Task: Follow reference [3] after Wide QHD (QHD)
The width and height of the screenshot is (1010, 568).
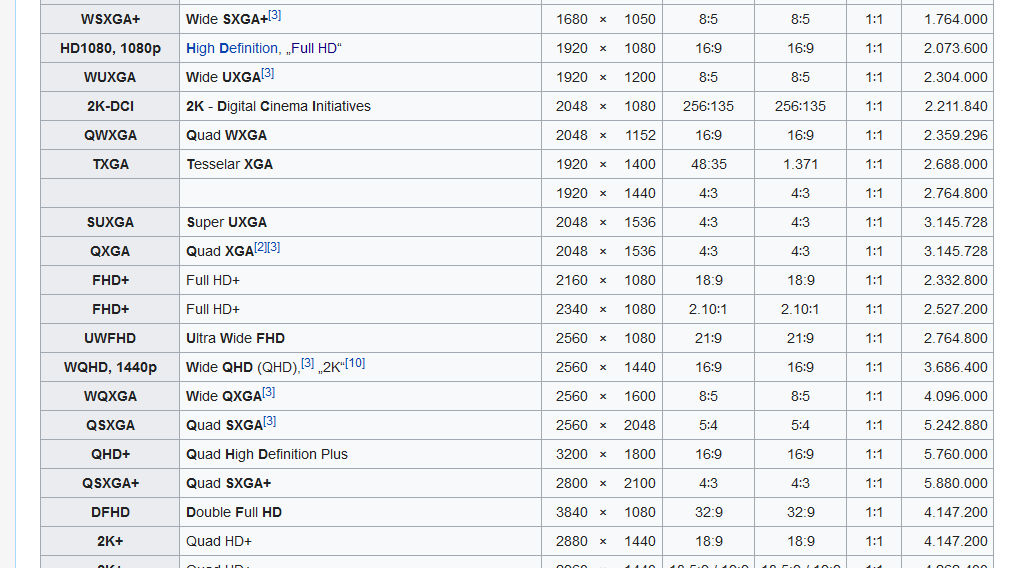Action: 307,363
